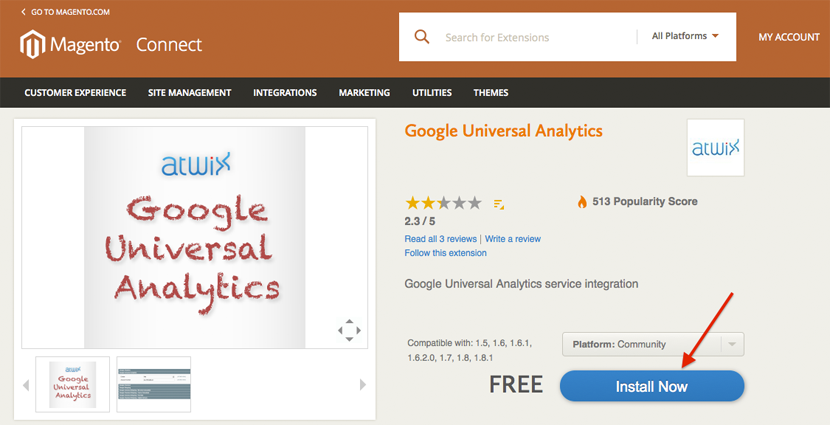
Task: Click Read all 3 reviews link
Action: pos(440,239)
